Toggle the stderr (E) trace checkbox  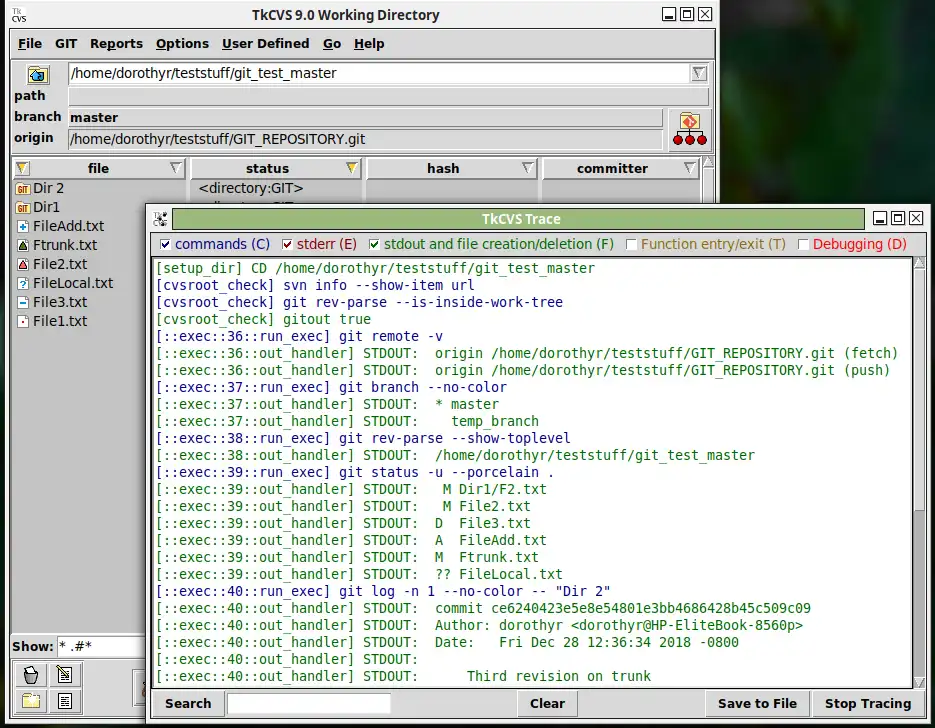pos(287,244)
